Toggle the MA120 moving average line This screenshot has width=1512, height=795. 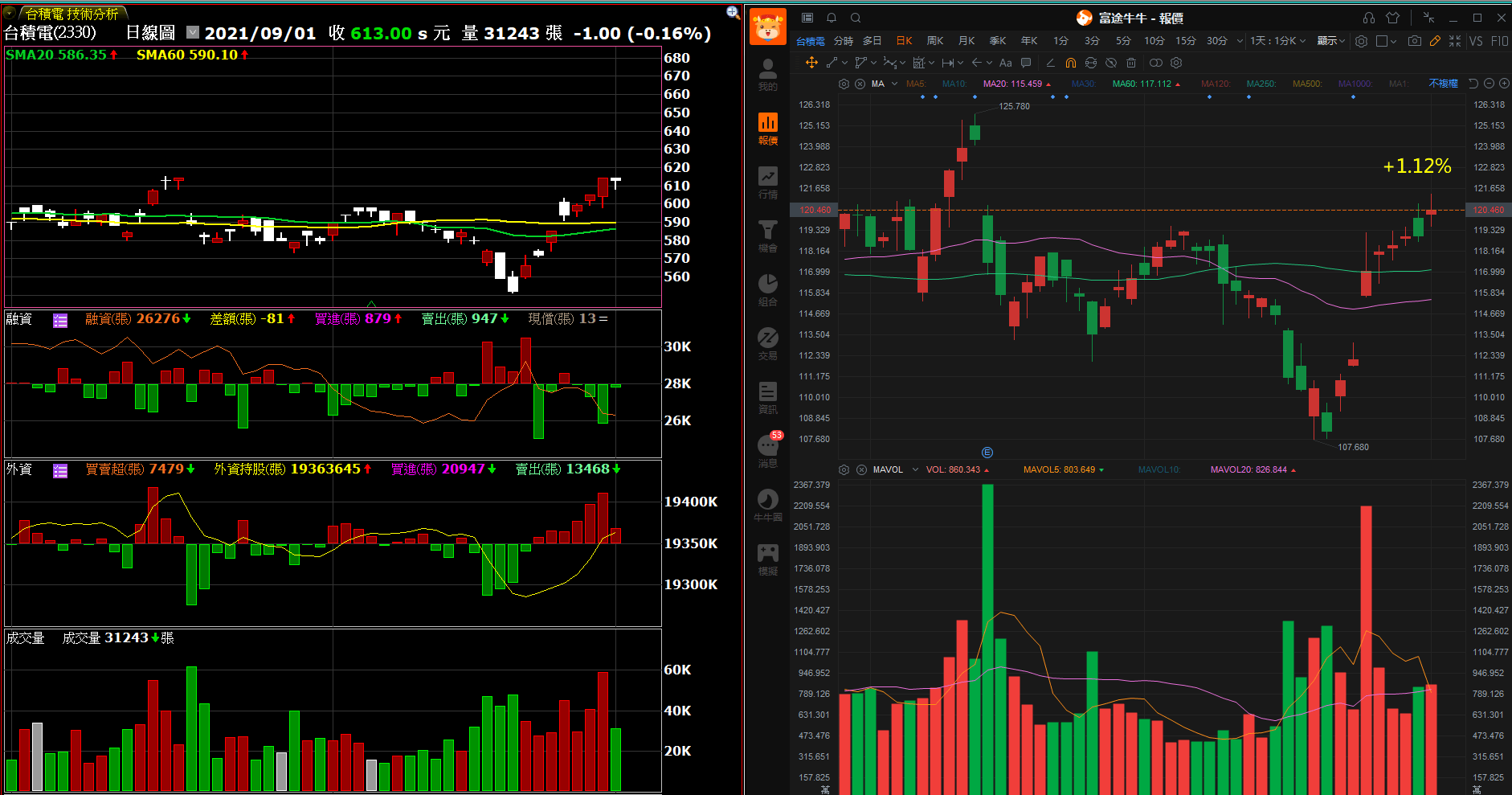point(1216,84)
